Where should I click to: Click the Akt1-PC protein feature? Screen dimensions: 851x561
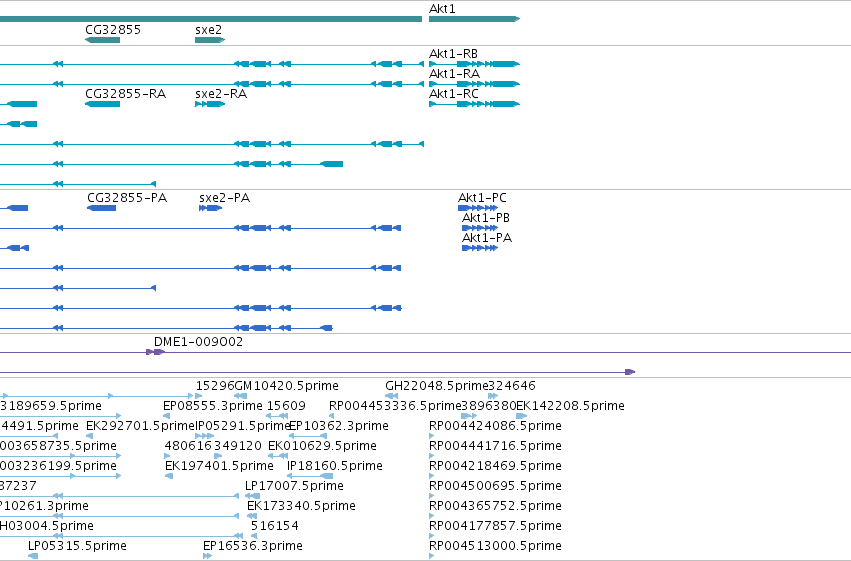[478, 208]
